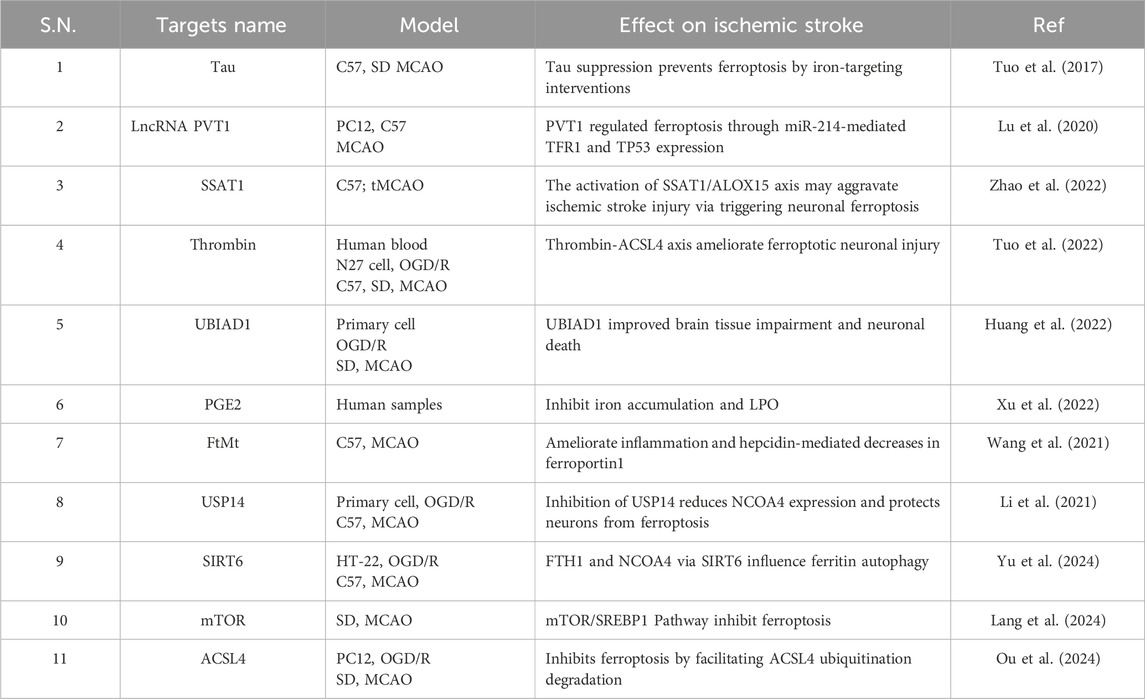This screenshot has width=1145, height=699.
Task: Follow the Zhao et al. (2022) reference
Action: (1048, 186)
